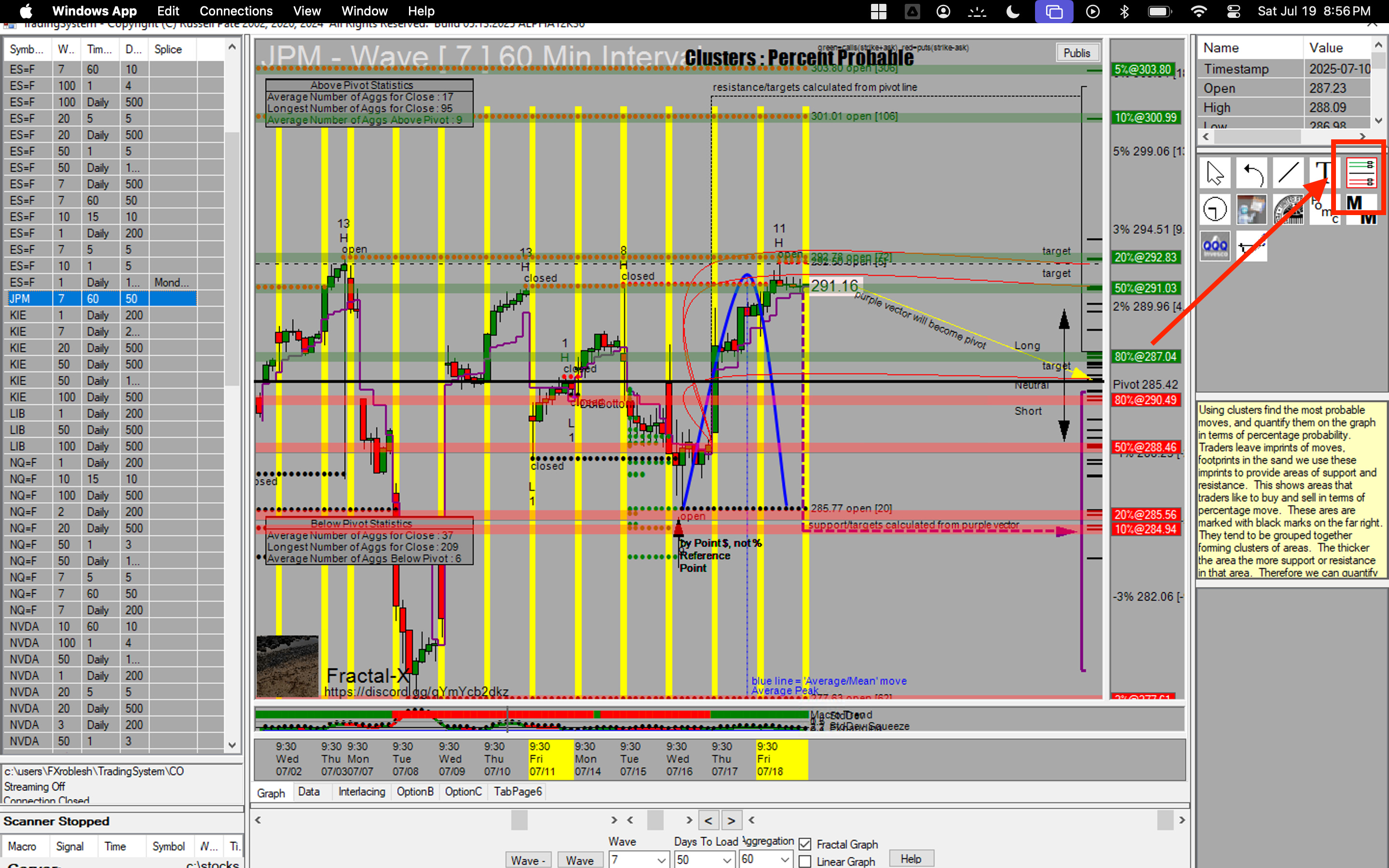Click the undo curved-arrow tool
This screenshot has width=1389, height=868.
coord(1252,174)
